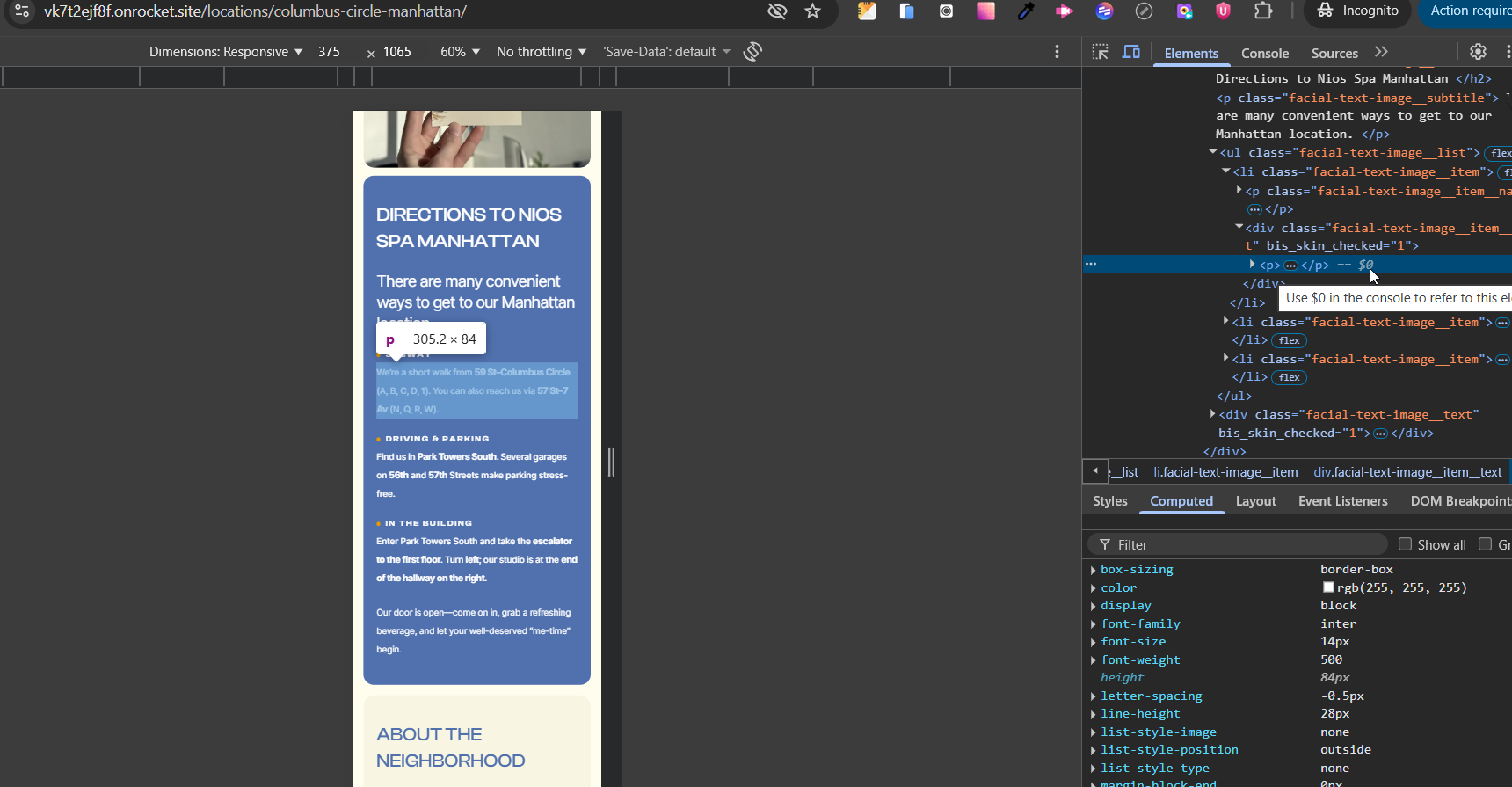
Task: Activate the eyedropper color picker extension
Action: tap(1025, 11)
